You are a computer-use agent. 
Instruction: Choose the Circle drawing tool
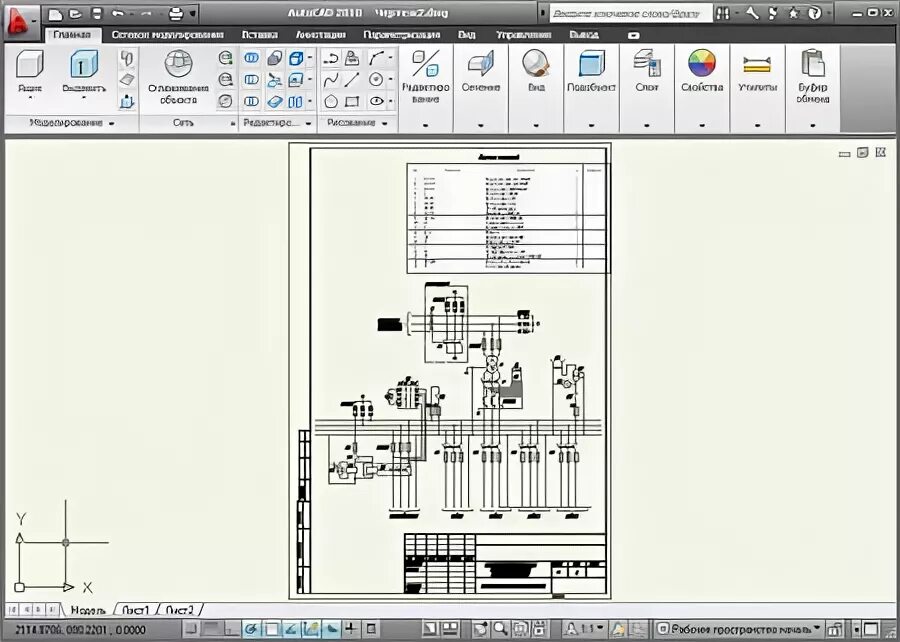pos(376,80)
